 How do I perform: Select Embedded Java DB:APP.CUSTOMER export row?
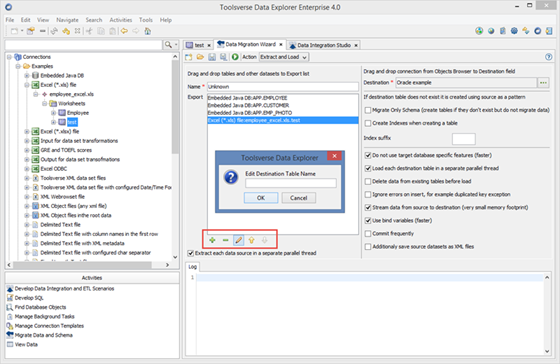pos(283,105)
